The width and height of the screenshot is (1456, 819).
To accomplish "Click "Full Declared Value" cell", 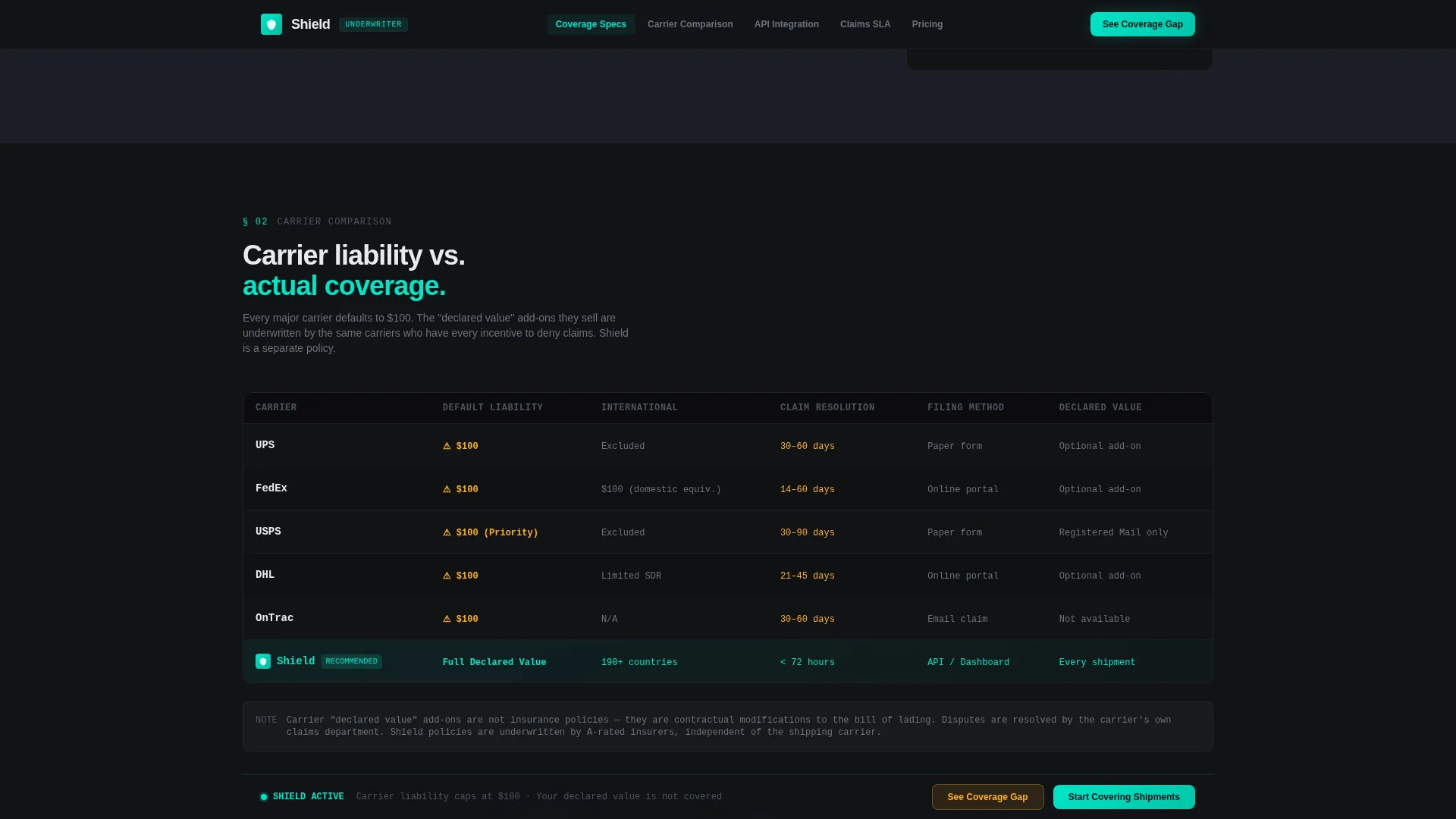I will 494,663.
